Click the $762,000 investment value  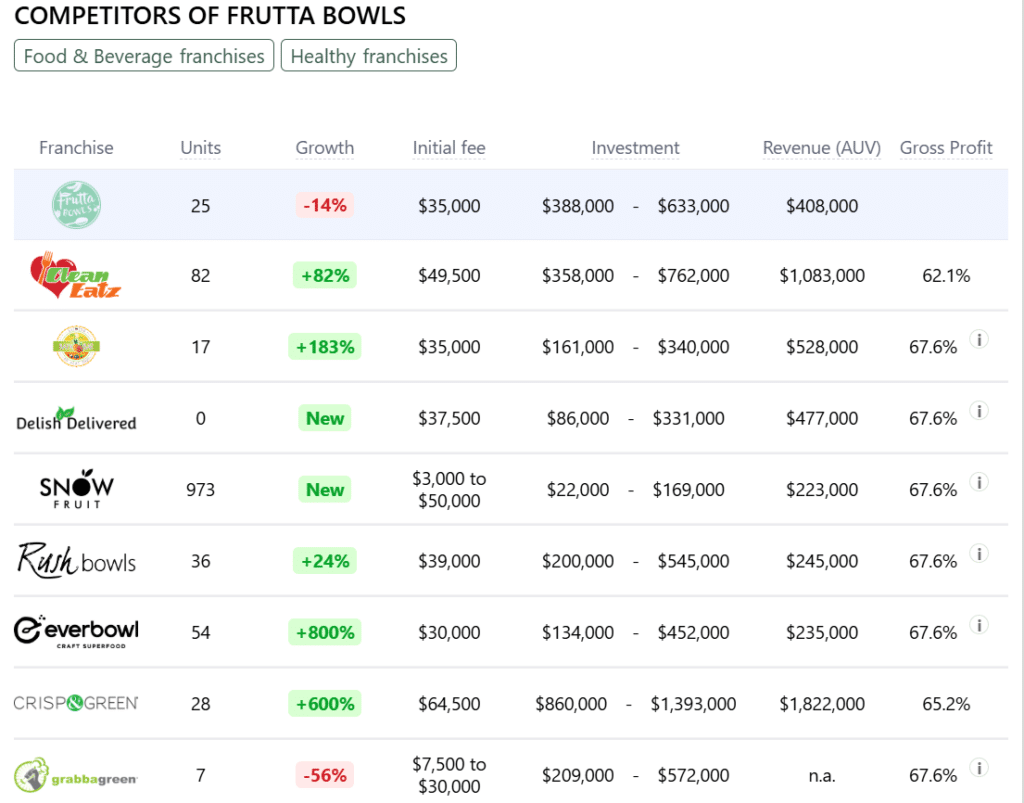point(693,276)
